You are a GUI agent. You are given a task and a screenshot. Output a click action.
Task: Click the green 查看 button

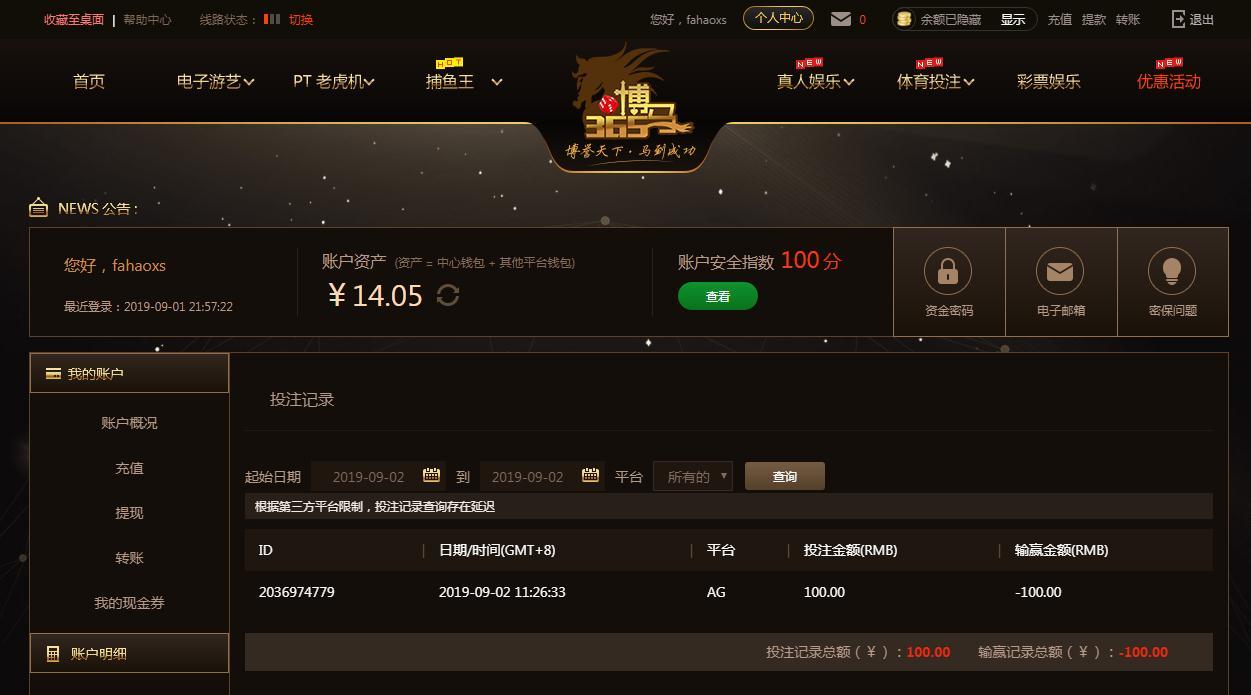718,296
